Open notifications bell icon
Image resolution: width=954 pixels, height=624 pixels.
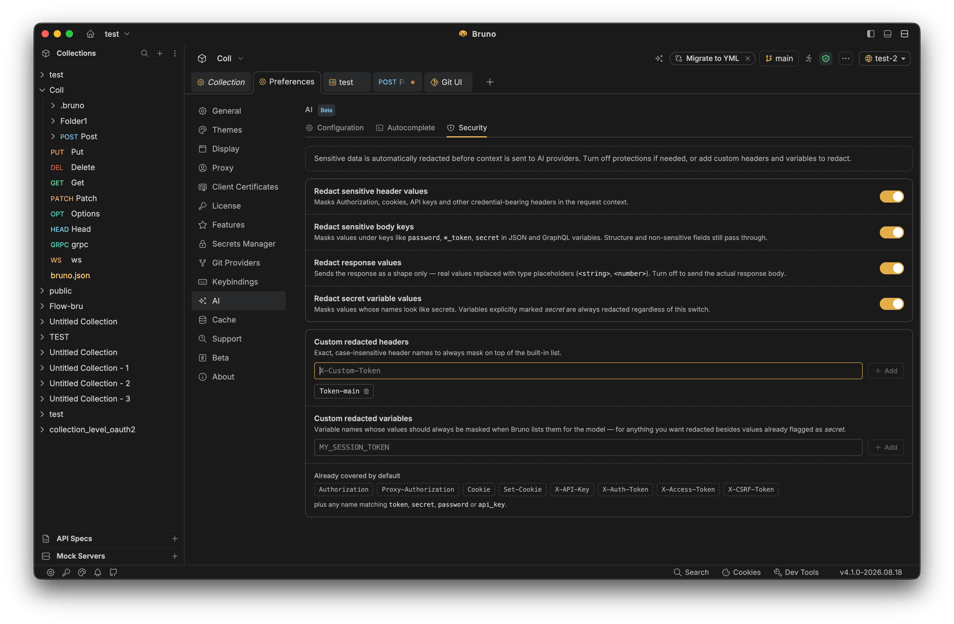(x=97, y=572)
